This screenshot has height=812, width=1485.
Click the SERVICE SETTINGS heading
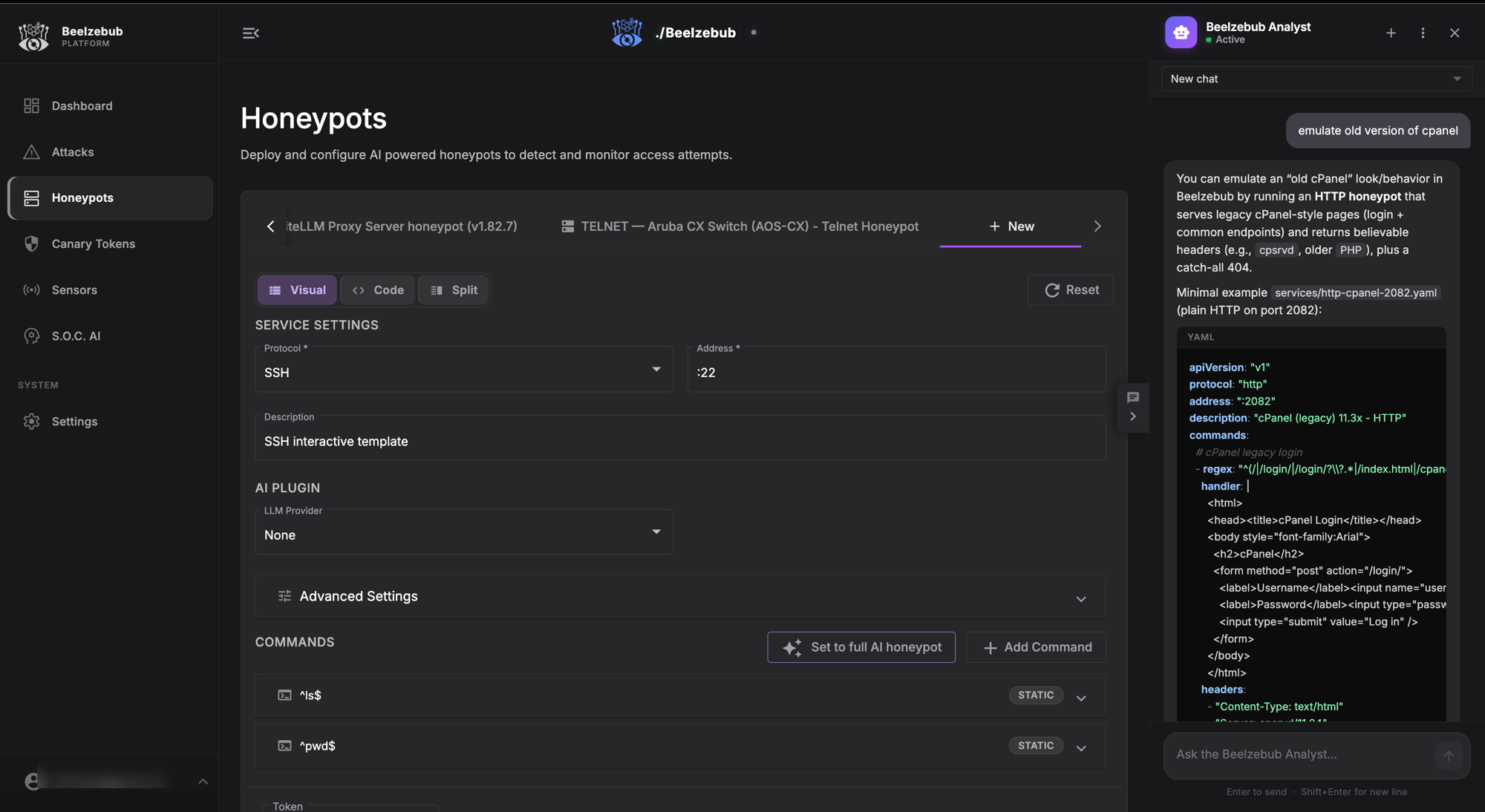pyautogui.click(x=317, y=326)
